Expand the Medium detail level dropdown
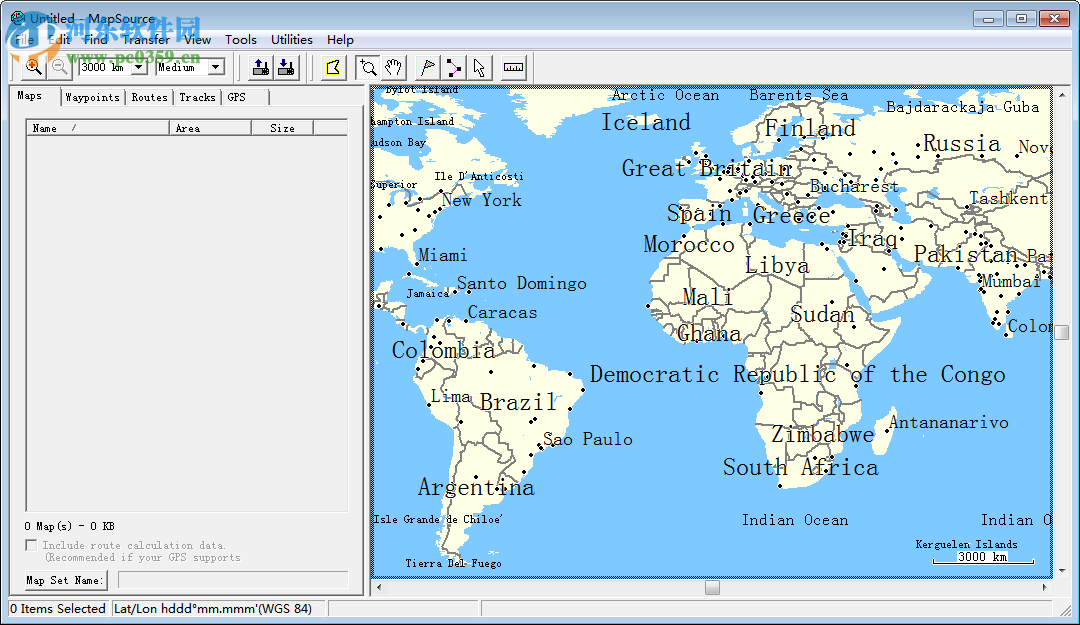The height and width of the screenshot is (625, 1080). pyautogui.click(x=216, y=68)
